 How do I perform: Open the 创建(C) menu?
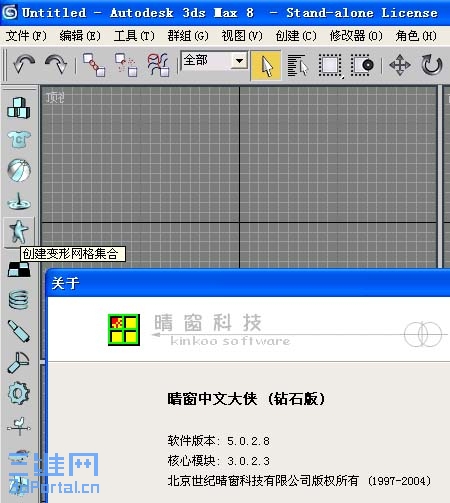pos(296,36)
